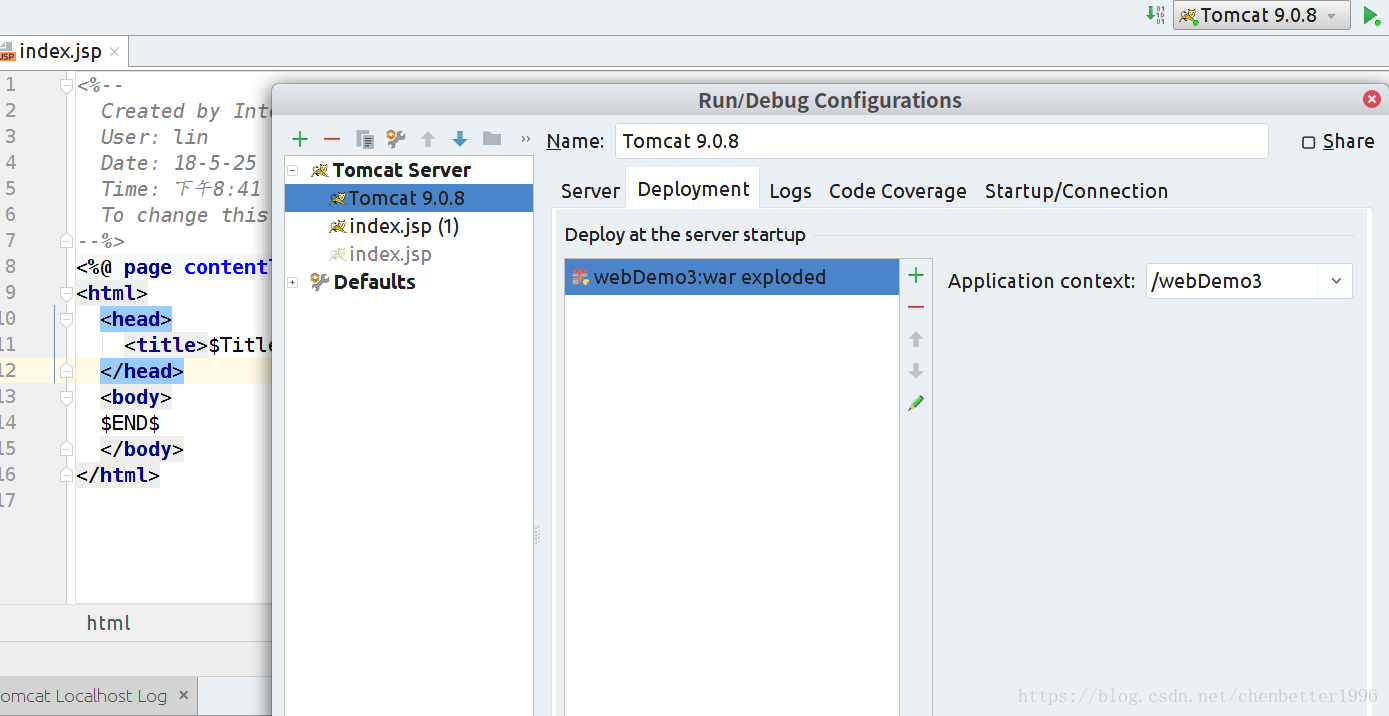
Task: Open the edit defaults wrench icon
Action: click(396, 139)
